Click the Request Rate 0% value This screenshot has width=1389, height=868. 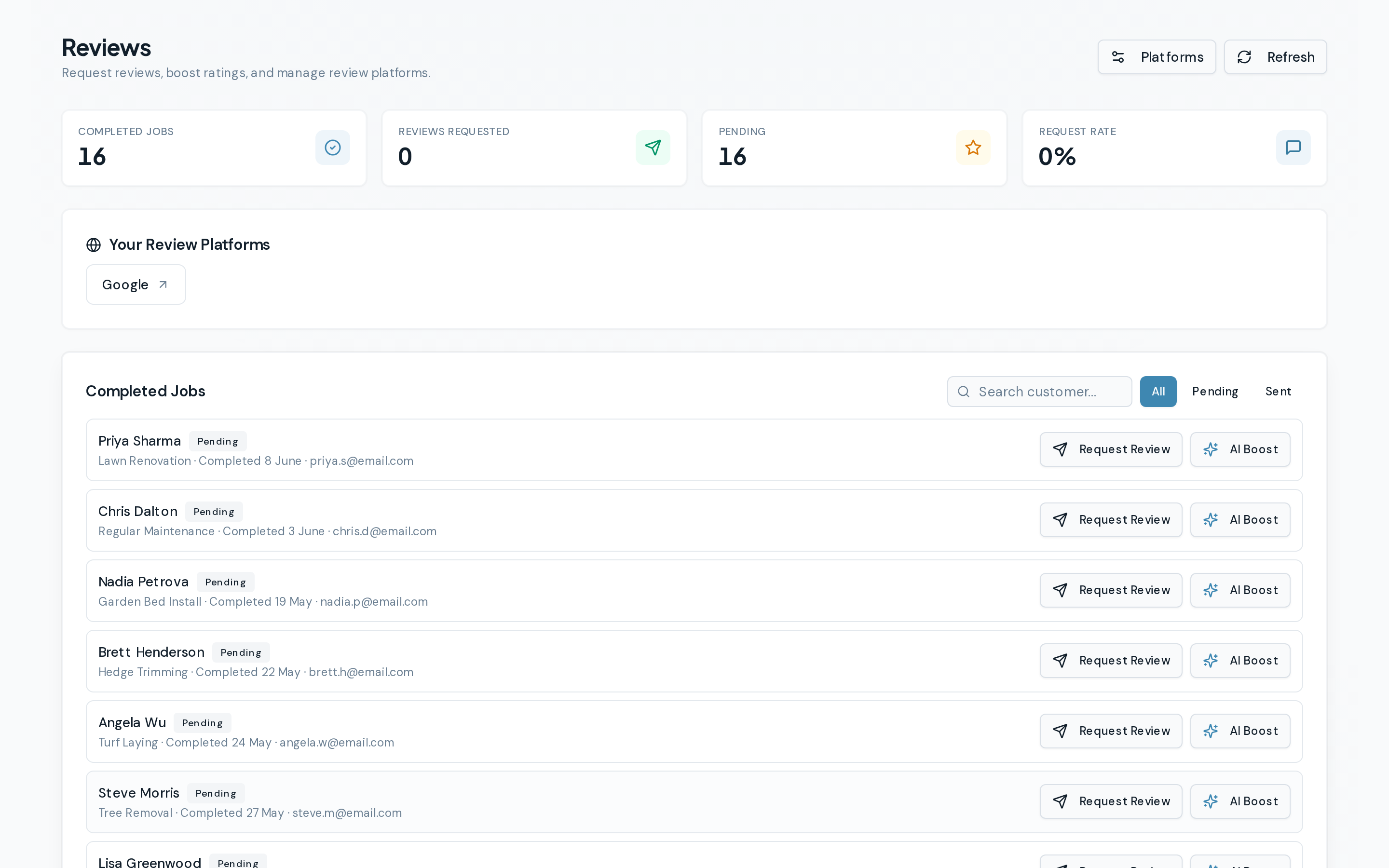(x=1057, y=157)
